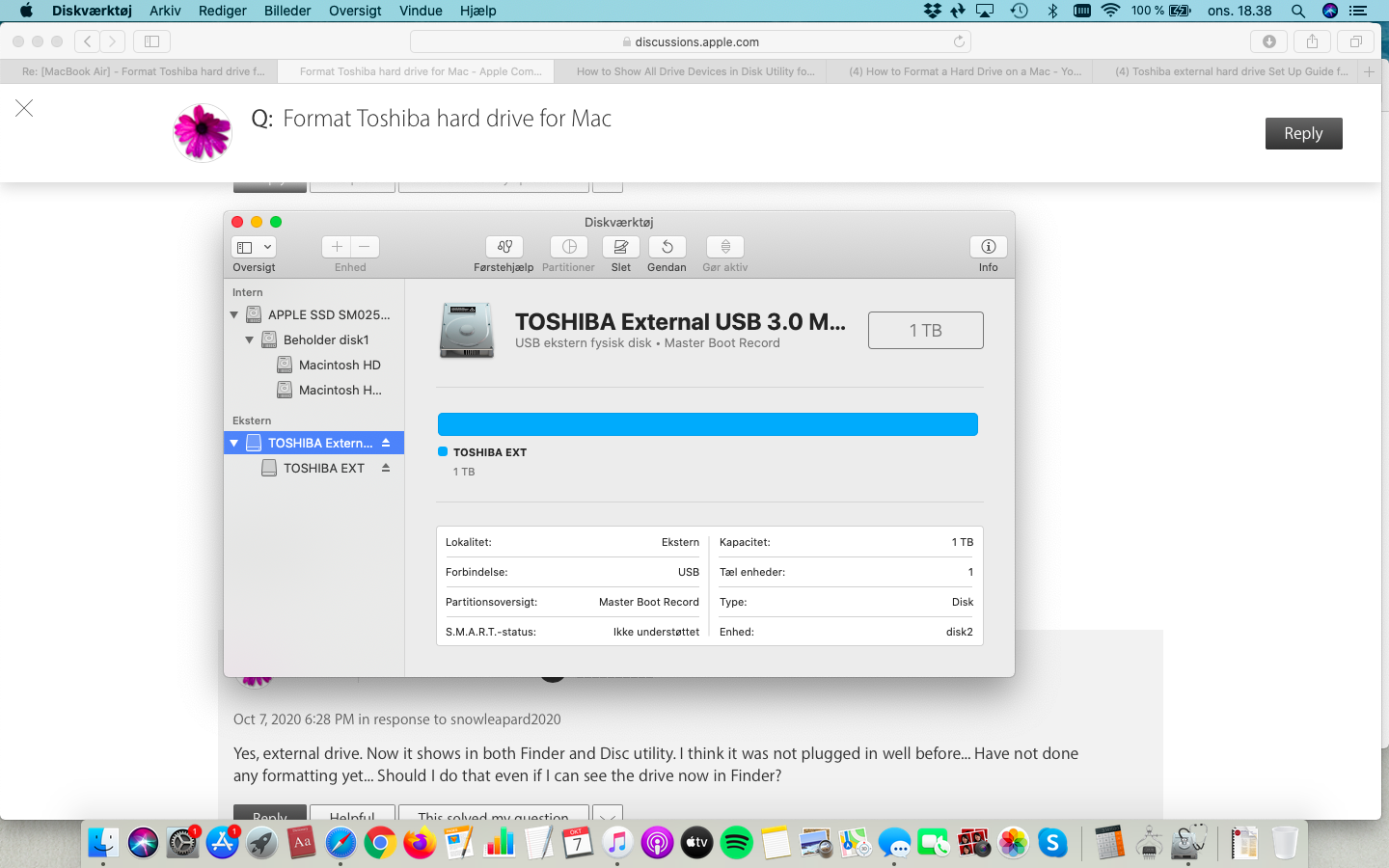This screenshot has height=868, width=1389.
Task: Eject the TOSHIBA External disk in sidebar
Action: [386, 443]
